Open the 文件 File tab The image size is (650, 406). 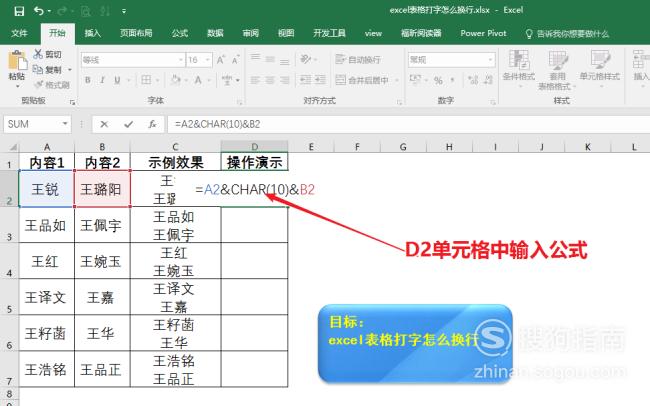(19, 33)
